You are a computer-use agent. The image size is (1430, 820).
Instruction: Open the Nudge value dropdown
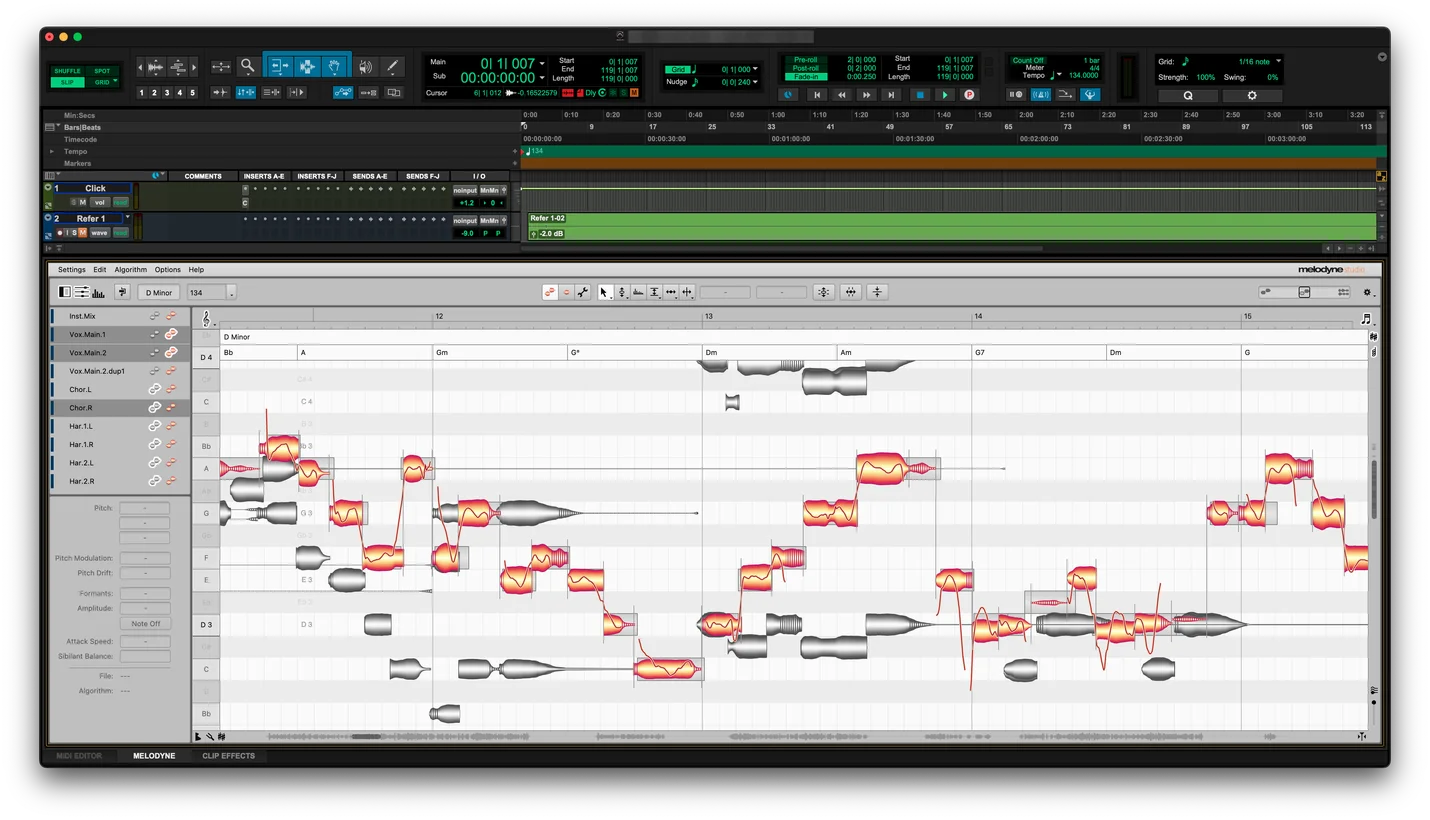(755, 82)
